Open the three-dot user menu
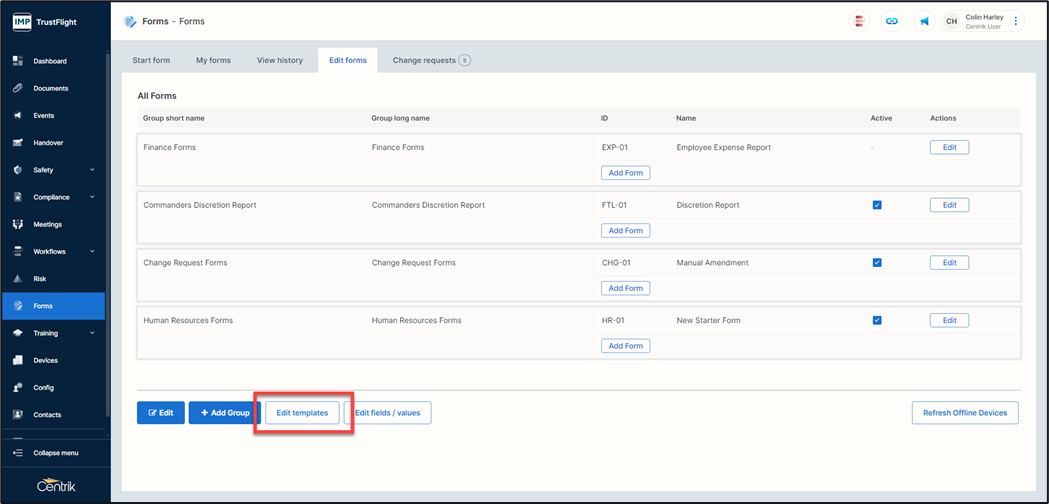The height and width of the screenshot is (504, 1049). pyautogui.click(x=1016, y=21)
